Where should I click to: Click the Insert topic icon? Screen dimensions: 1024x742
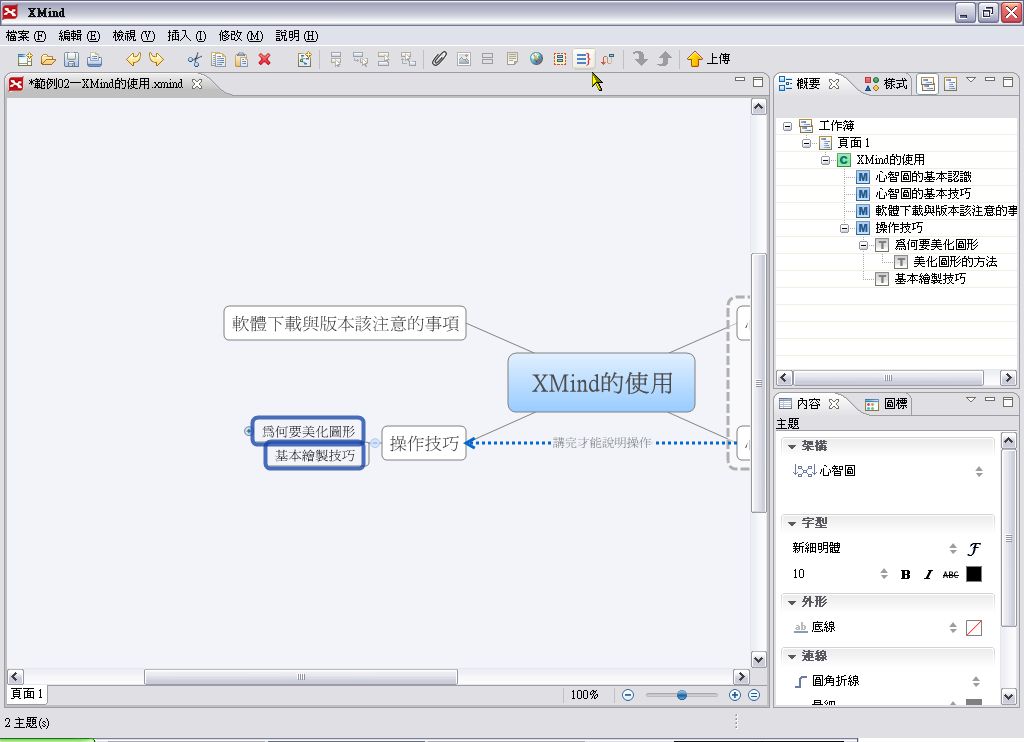(x=336, y=59)
